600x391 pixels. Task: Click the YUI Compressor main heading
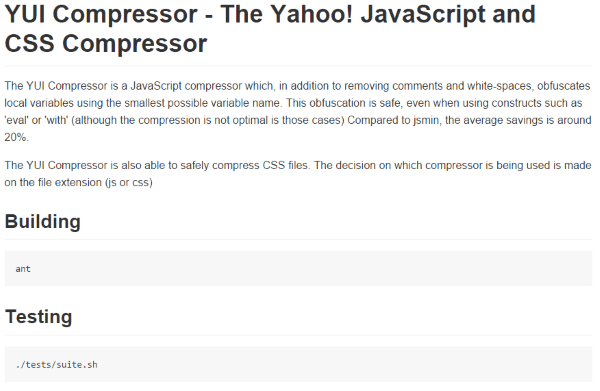(x=270, y=28)
